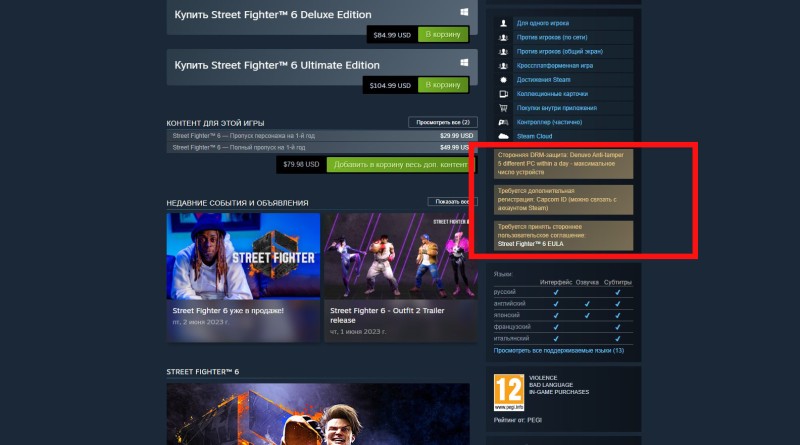Click the 'Купить Street Fighter 6 Deluxe Edition' heading
800x445 pixels.
click(x=273, y=14)
